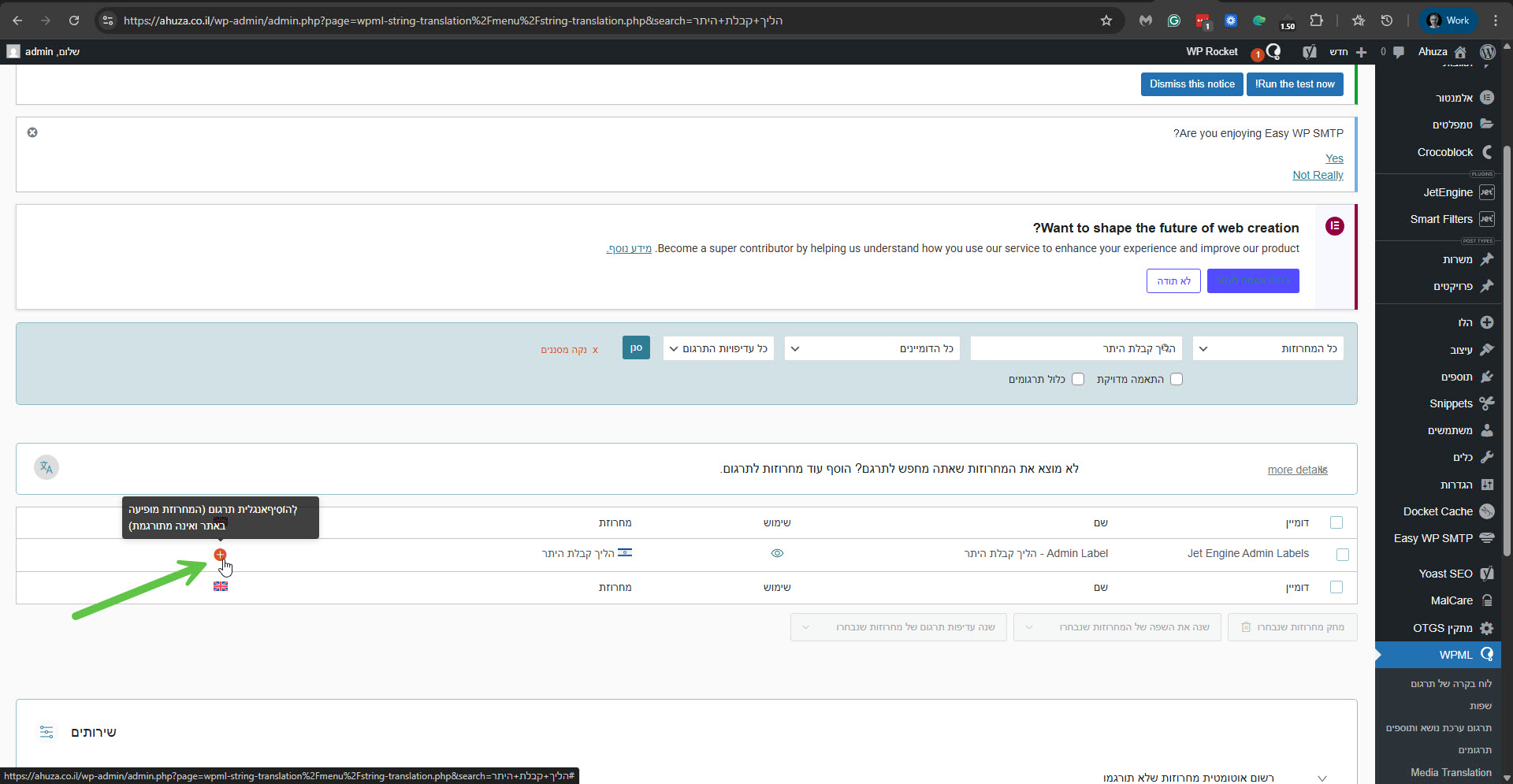Click the Not Really link
This screenshot has height=784, width=1513.
(1318, 175)
